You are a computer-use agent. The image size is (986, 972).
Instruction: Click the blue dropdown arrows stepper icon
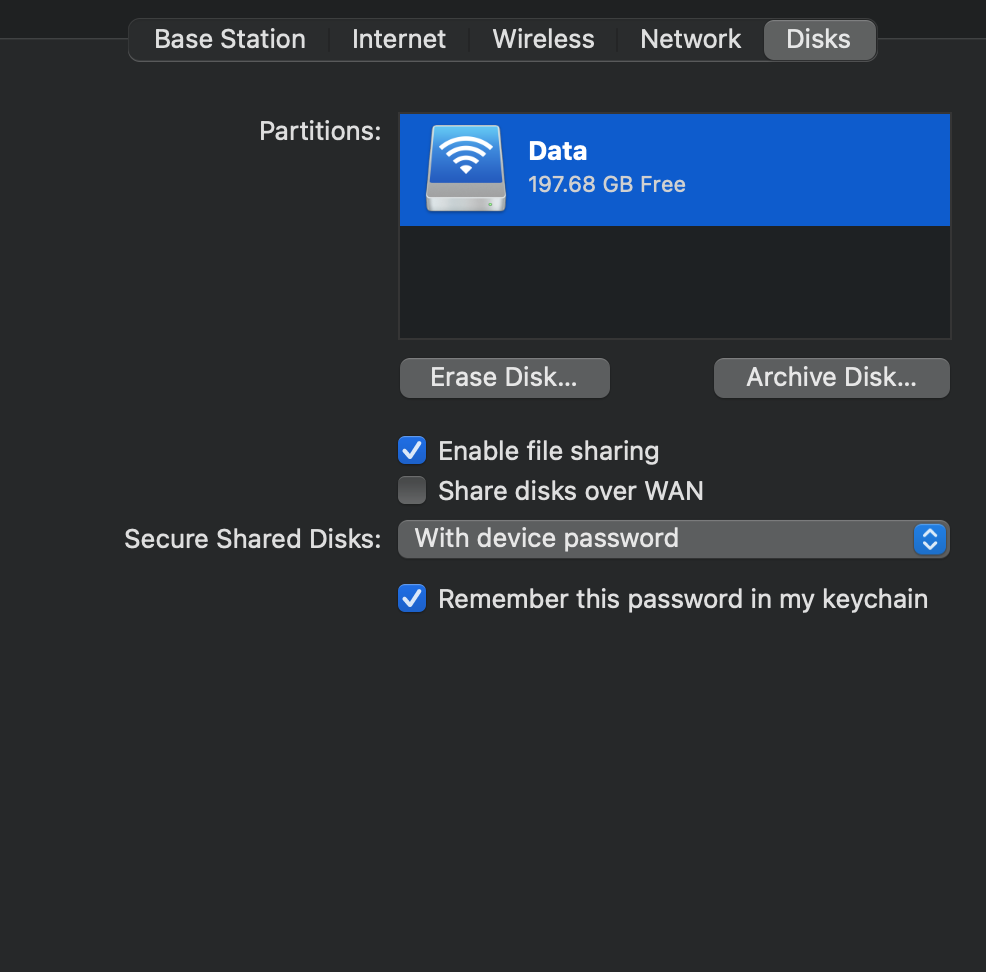pos(930,539)
